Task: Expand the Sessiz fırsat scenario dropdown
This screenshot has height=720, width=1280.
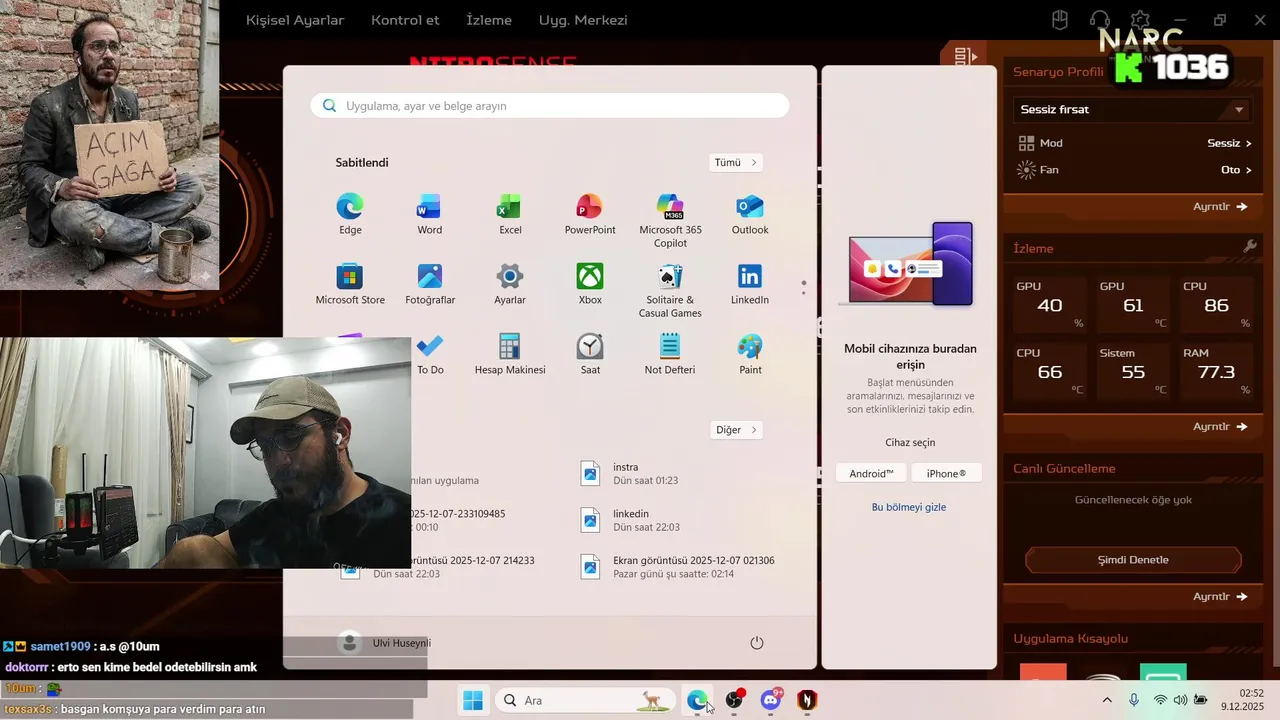Action: [x=1132, y=109]
